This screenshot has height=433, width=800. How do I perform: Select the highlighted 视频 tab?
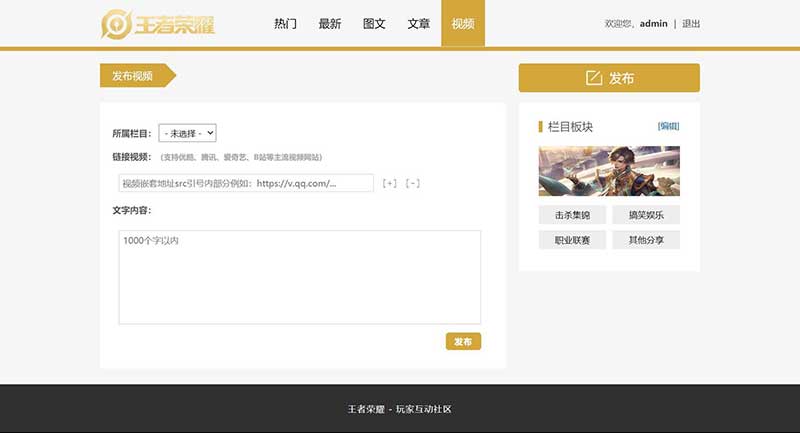[463, 23]
